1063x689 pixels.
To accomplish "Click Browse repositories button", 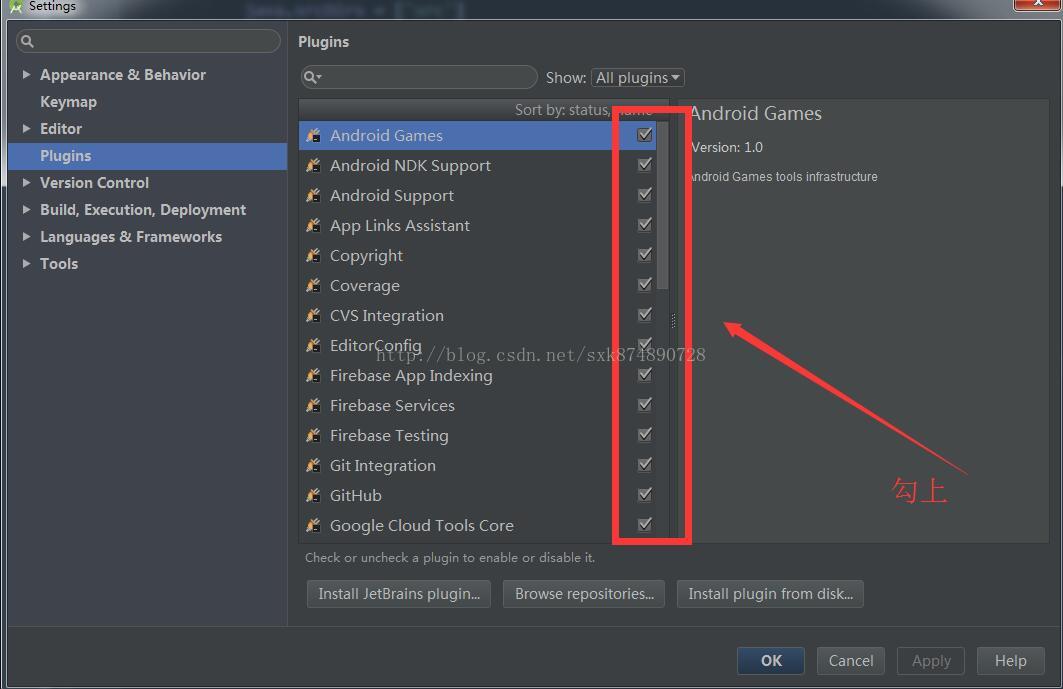I will [584, 594].
